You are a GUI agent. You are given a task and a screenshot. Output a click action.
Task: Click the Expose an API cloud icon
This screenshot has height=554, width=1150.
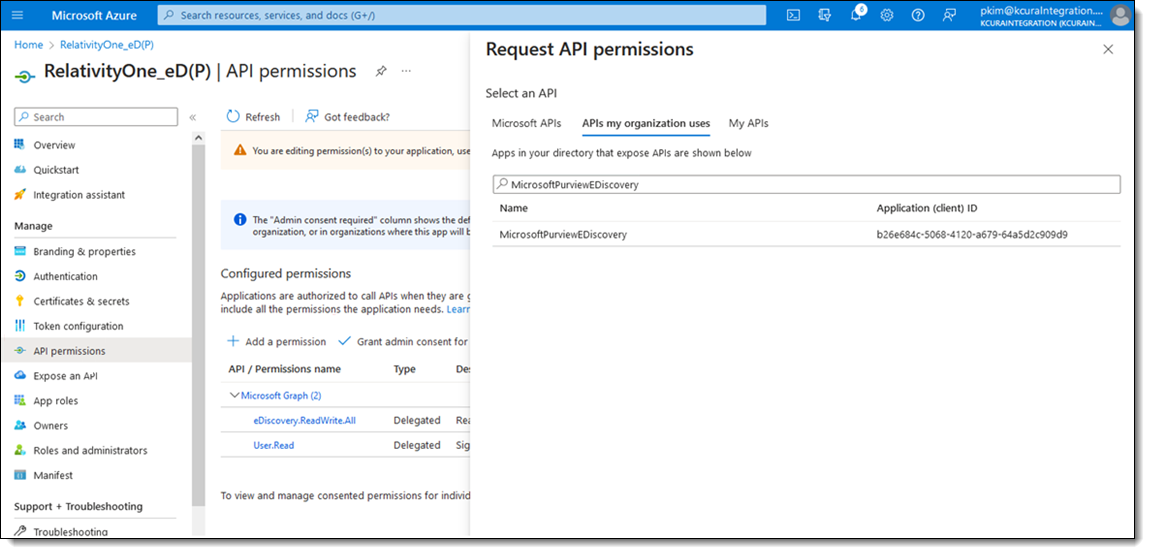tap(21, 376)
